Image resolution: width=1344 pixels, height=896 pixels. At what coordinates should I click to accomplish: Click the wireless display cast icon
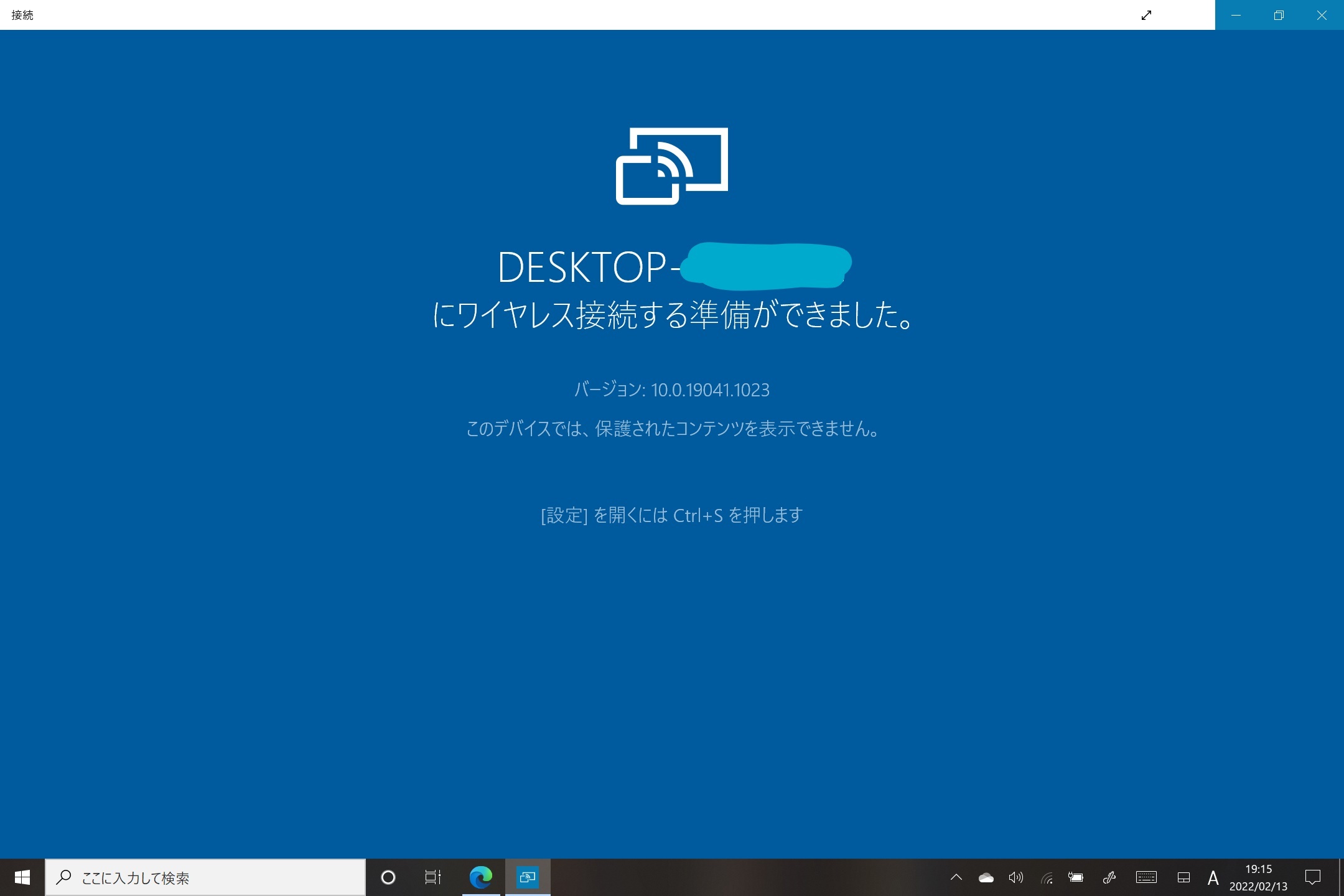pos(671,166)
